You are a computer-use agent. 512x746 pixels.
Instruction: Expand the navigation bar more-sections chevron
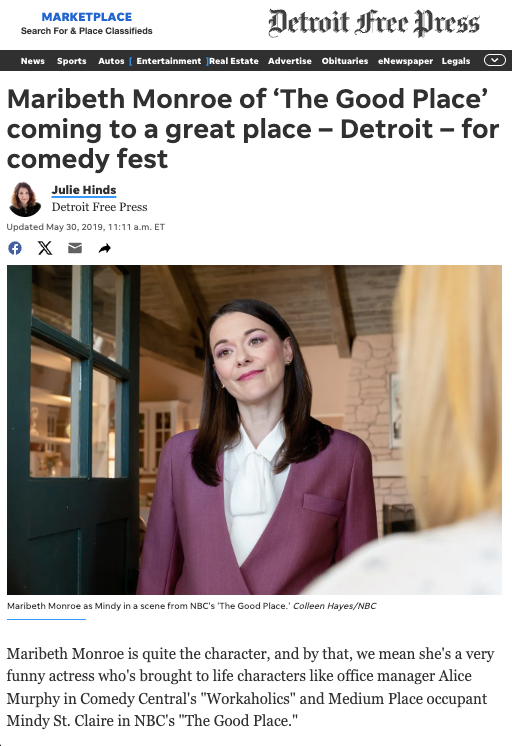[x=494, y=60]
